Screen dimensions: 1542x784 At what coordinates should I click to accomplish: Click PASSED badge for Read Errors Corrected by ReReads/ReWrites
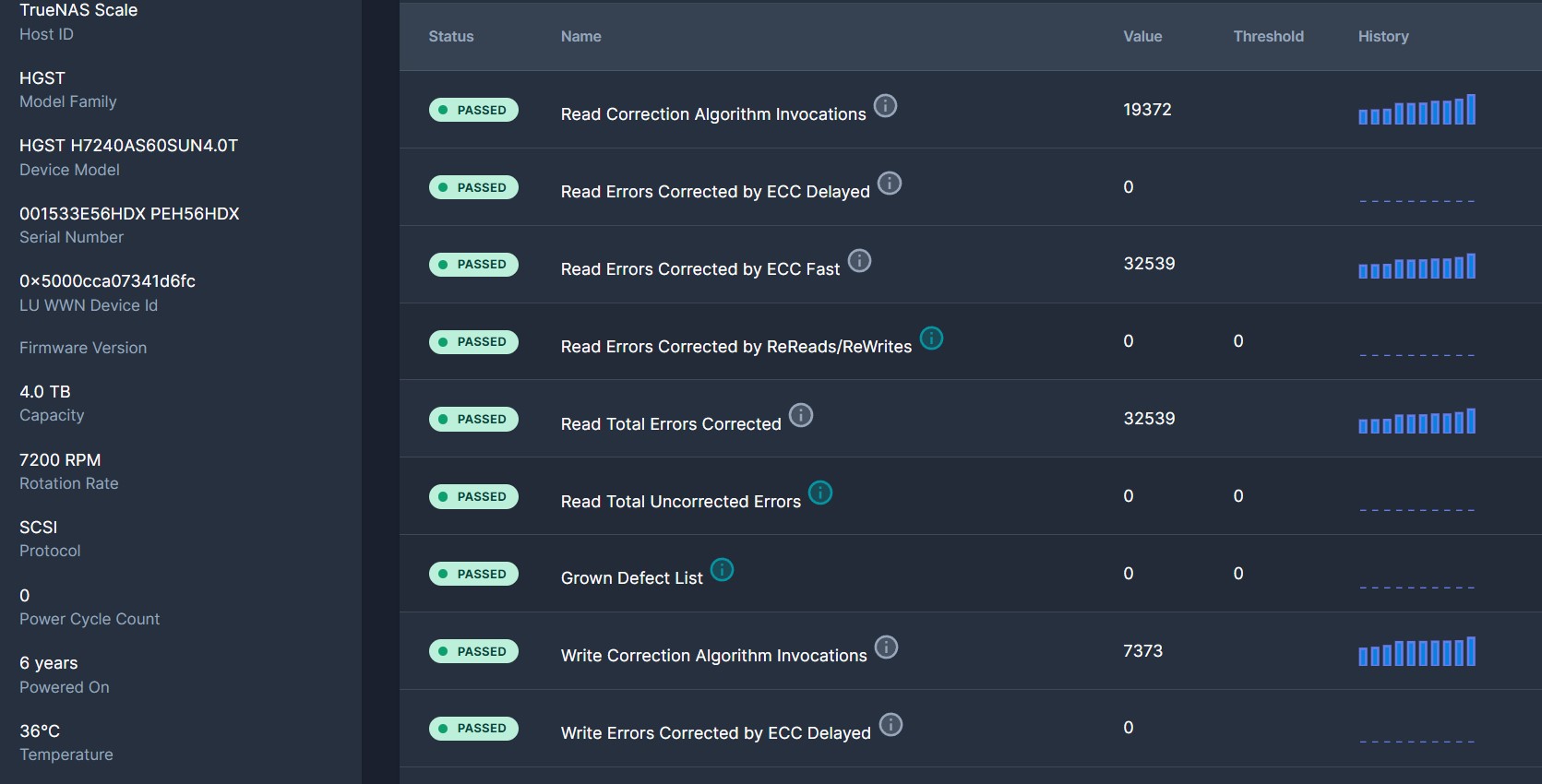(473, 342)
